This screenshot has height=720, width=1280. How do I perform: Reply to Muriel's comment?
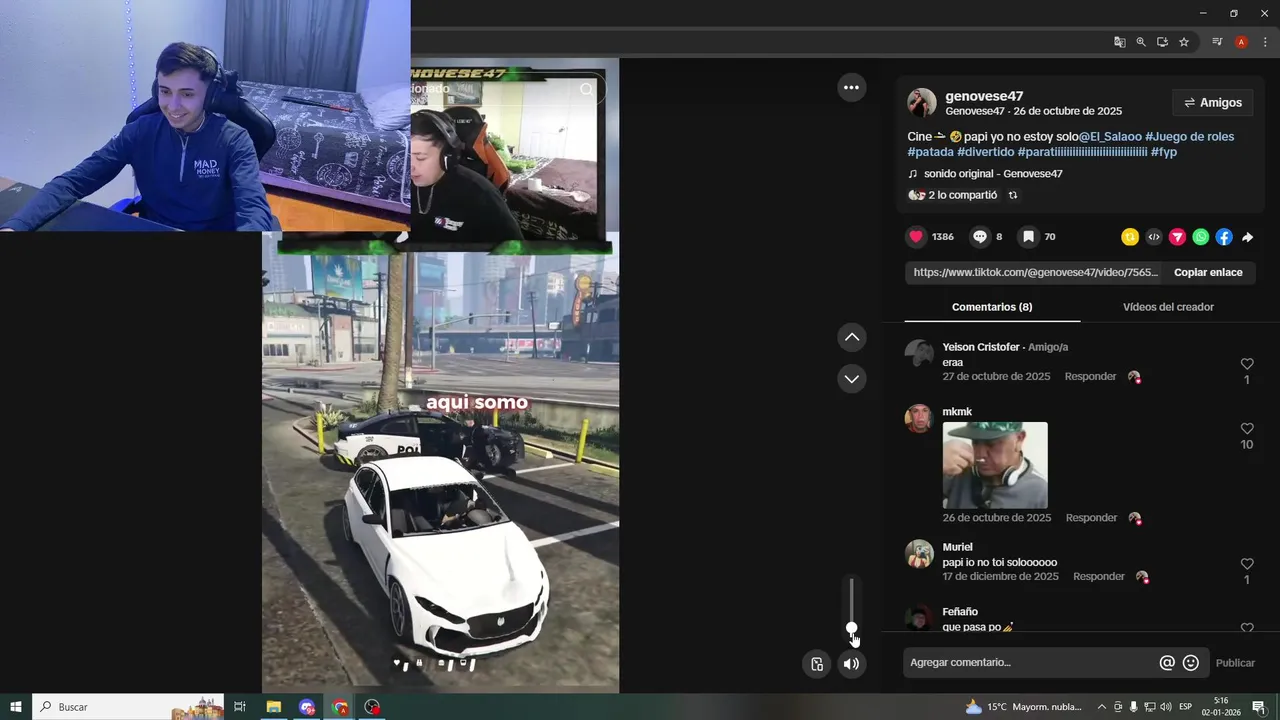point(1098,577)
